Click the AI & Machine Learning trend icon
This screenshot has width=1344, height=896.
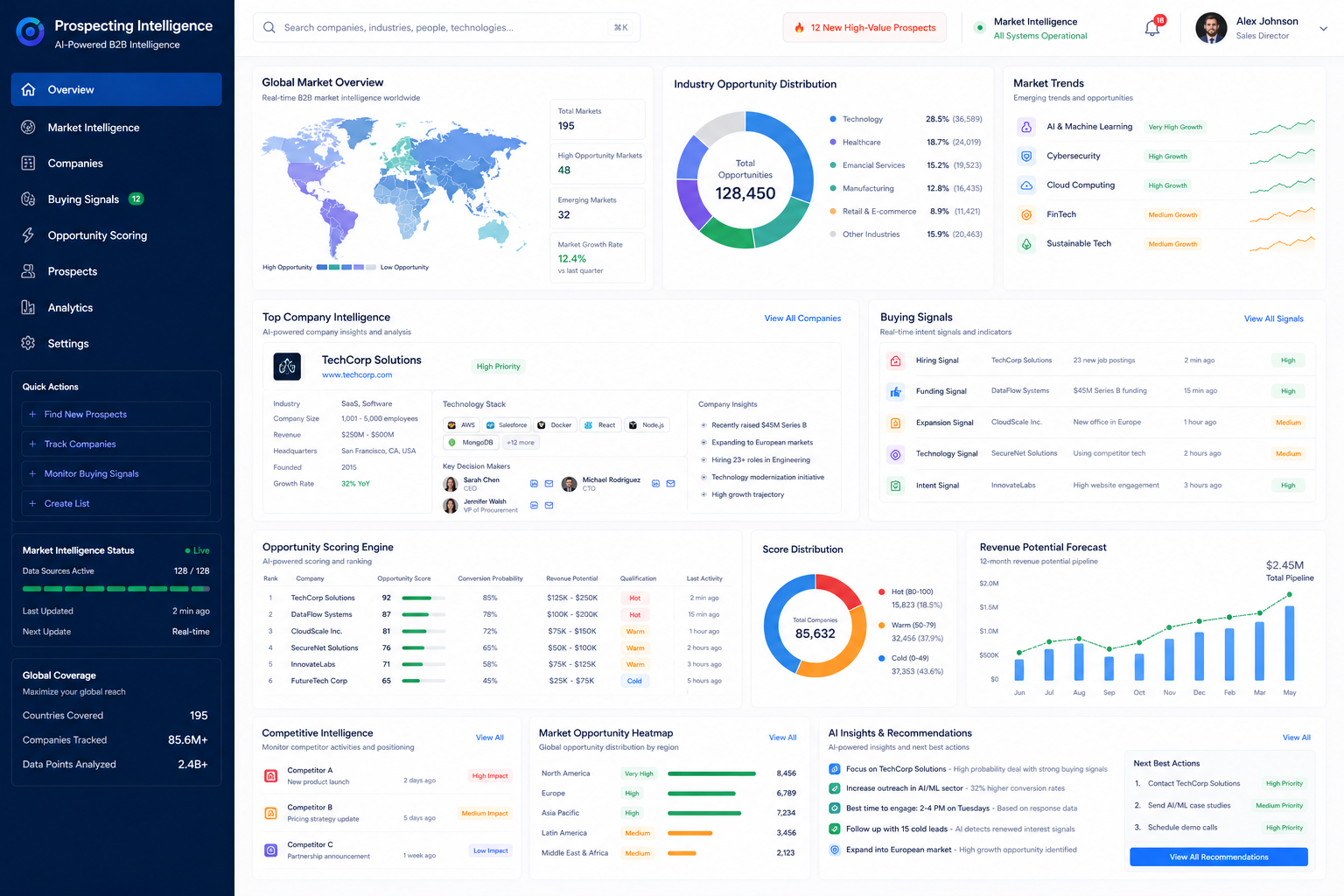point(1026,127)
